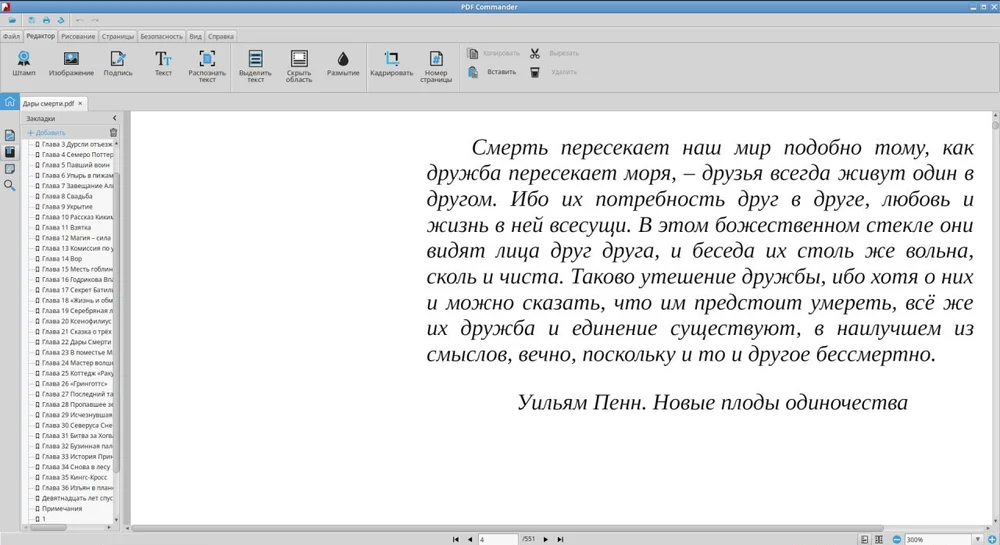Go to the home start screen
Viewport: 1000px width, 545px height.
[x=10, y=102]
